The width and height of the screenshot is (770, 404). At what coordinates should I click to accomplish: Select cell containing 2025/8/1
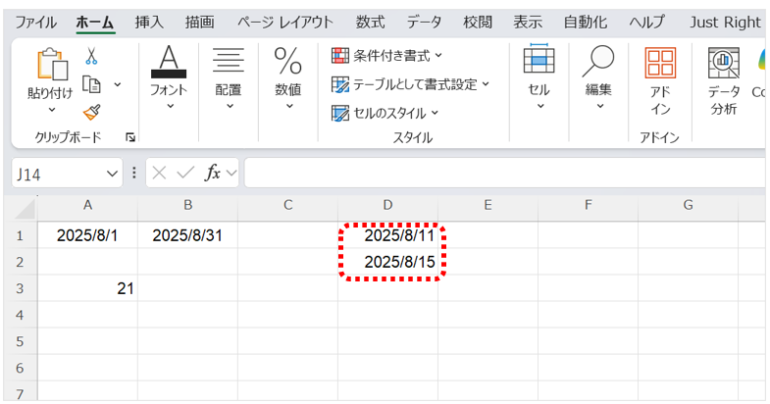point(87,236)
